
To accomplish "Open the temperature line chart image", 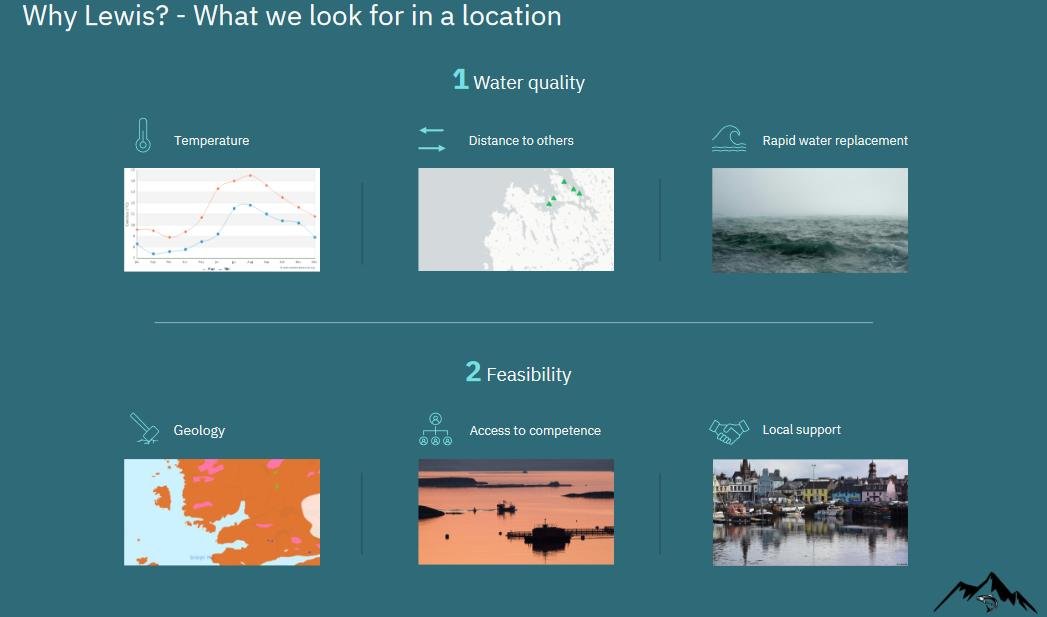I will [222, 219].
